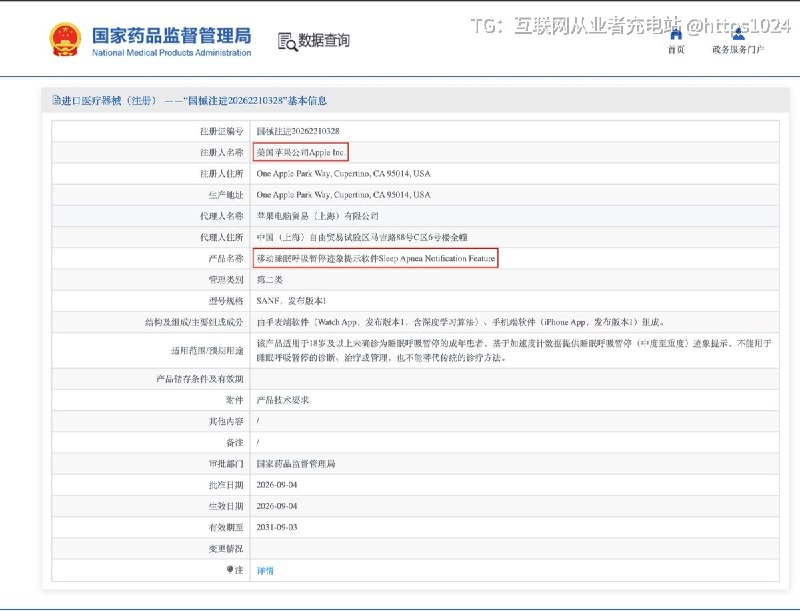800x611 pixels.
Task: Click the national emblem logo
Action: 65,39
